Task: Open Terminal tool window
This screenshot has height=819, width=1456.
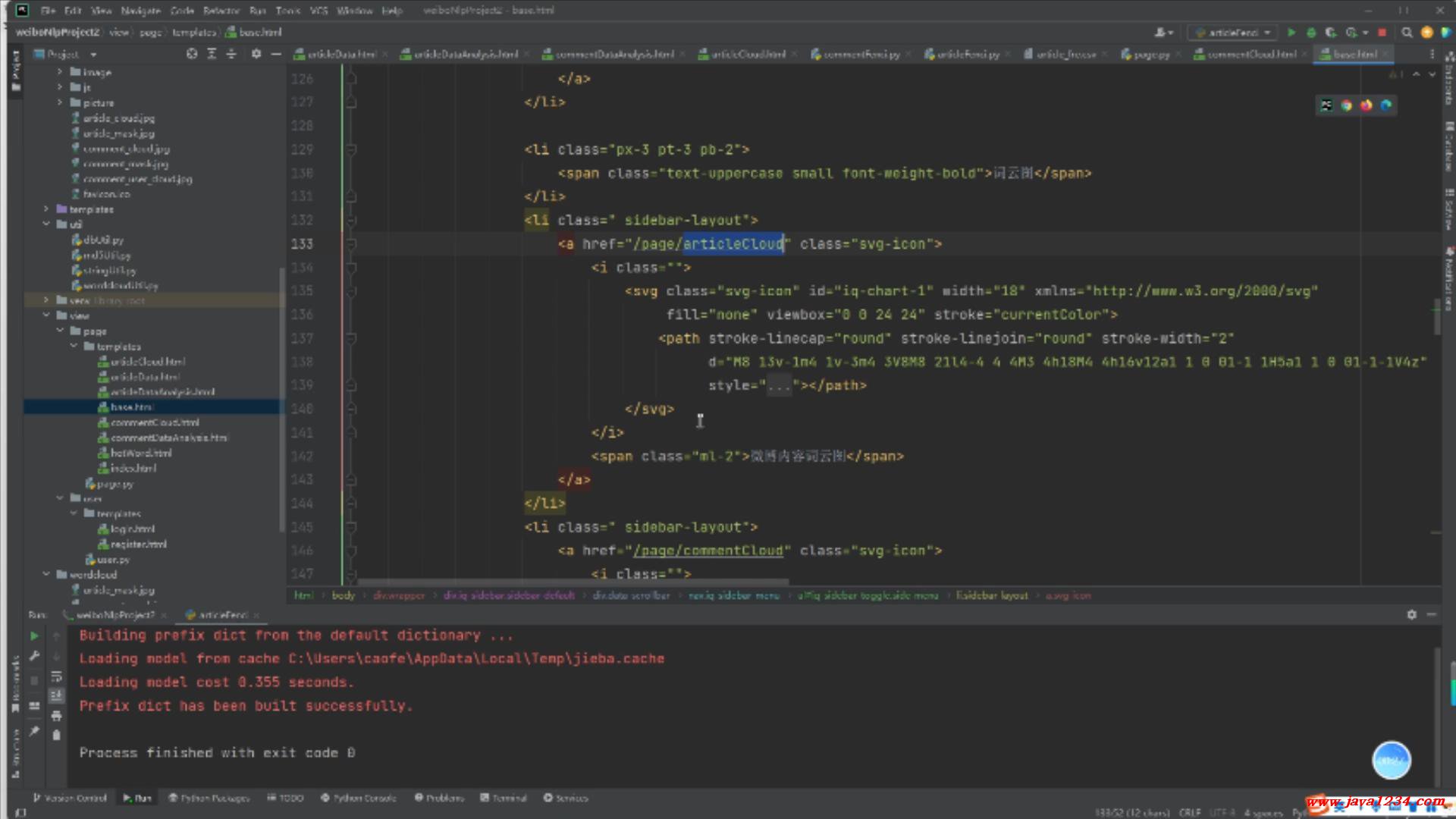Action: pyautogui.click(x=504, y=798)
